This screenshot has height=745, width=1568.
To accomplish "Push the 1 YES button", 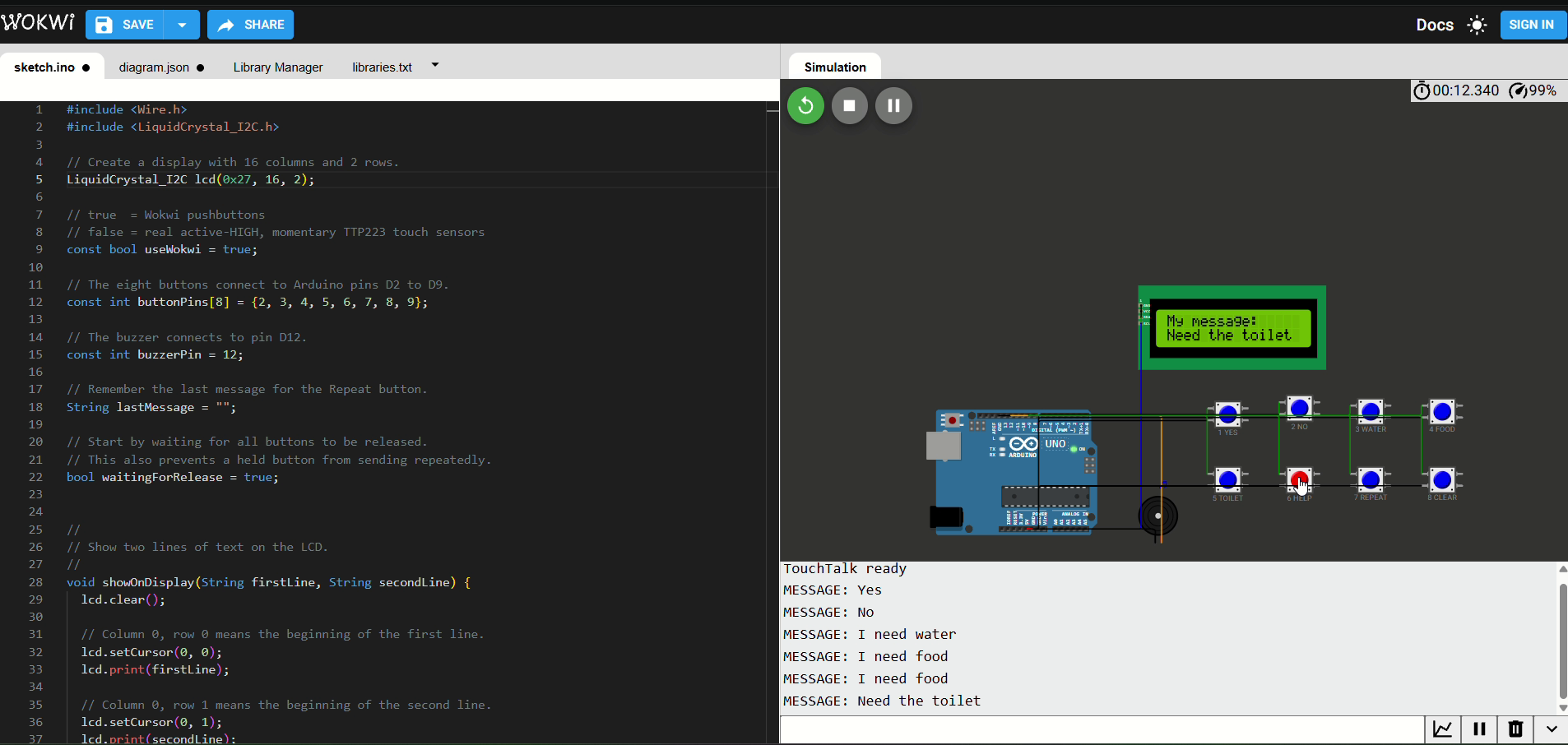I will 1227,413.
